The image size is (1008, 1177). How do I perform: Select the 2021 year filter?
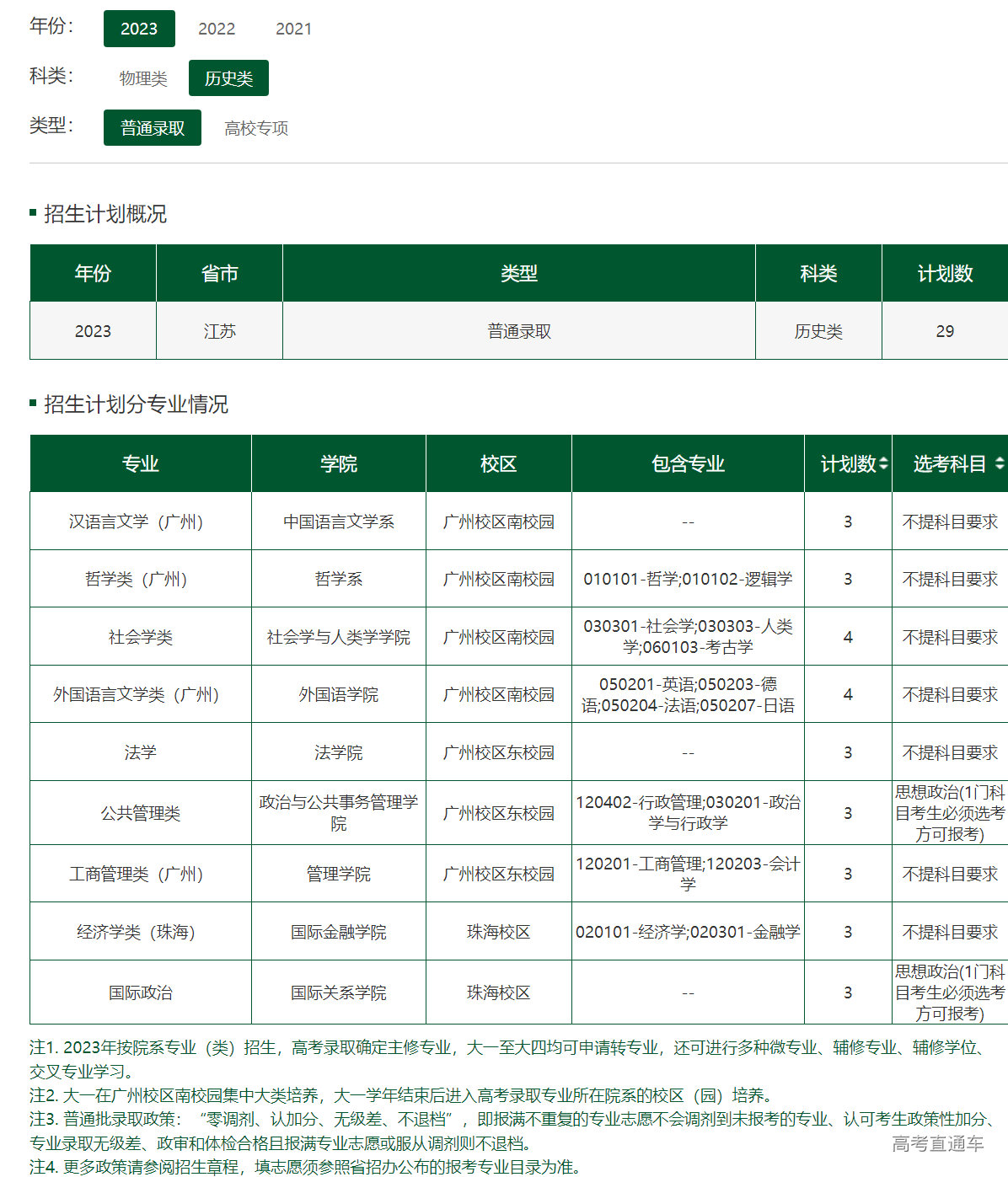(x=294, y=29)
